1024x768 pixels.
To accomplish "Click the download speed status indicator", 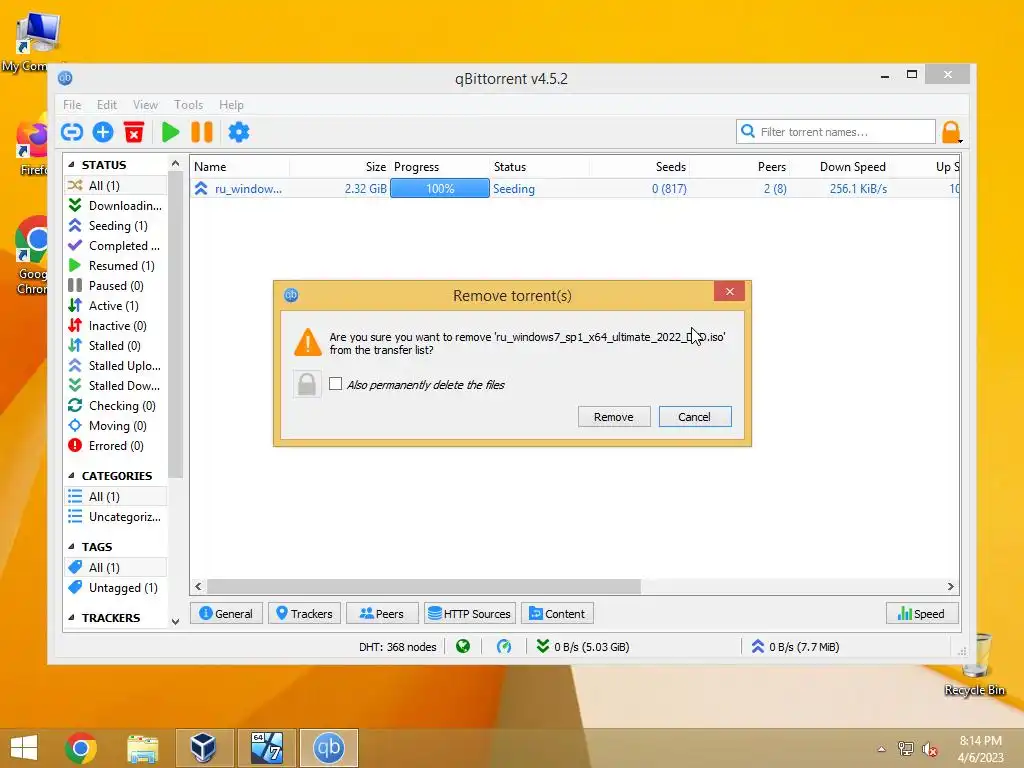I will click(583, 647).
